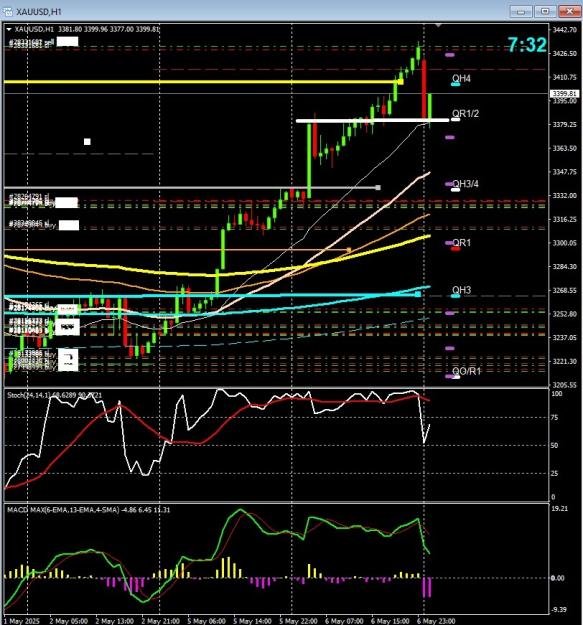
Task: Click the cyan QH3 level marker
Action: (455, 296)
